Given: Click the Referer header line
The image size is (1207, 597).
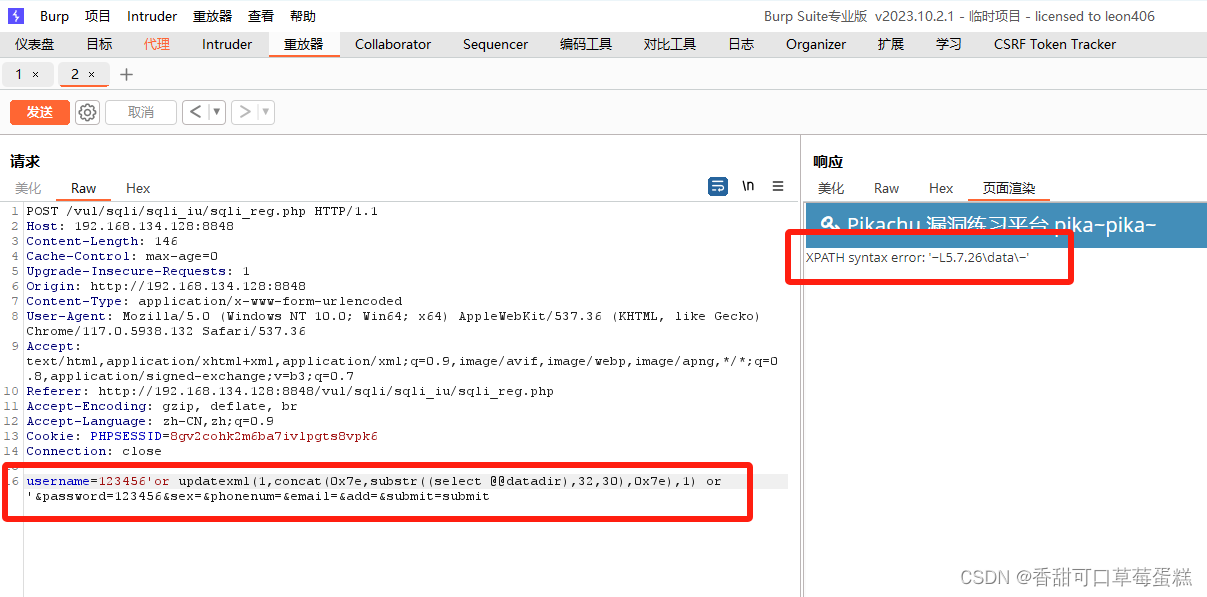Looking at the screenshot, I should (x=290, y=391).
